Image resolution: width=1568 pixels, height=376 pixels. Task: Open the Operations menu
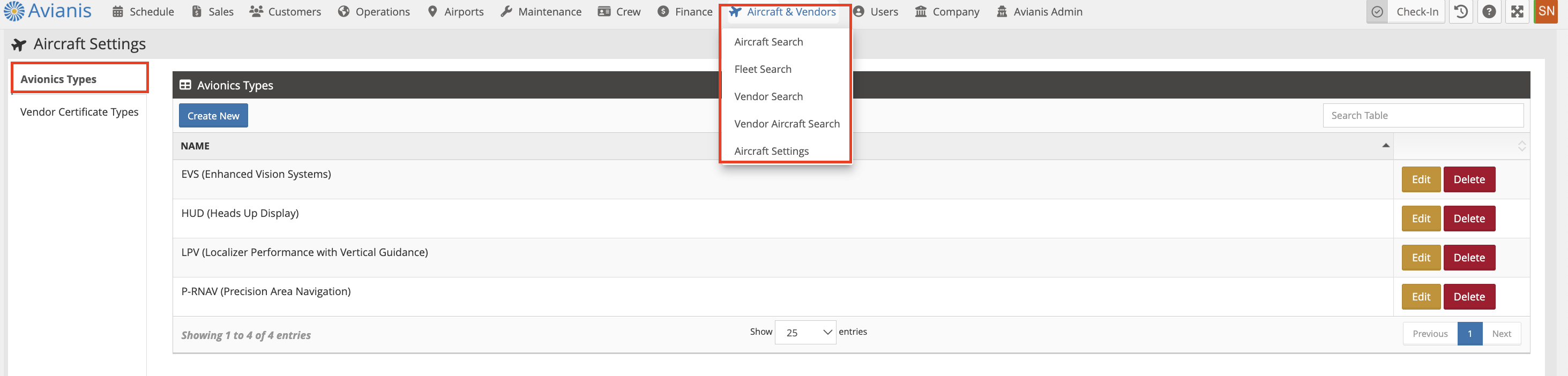(x=374, y=12)
